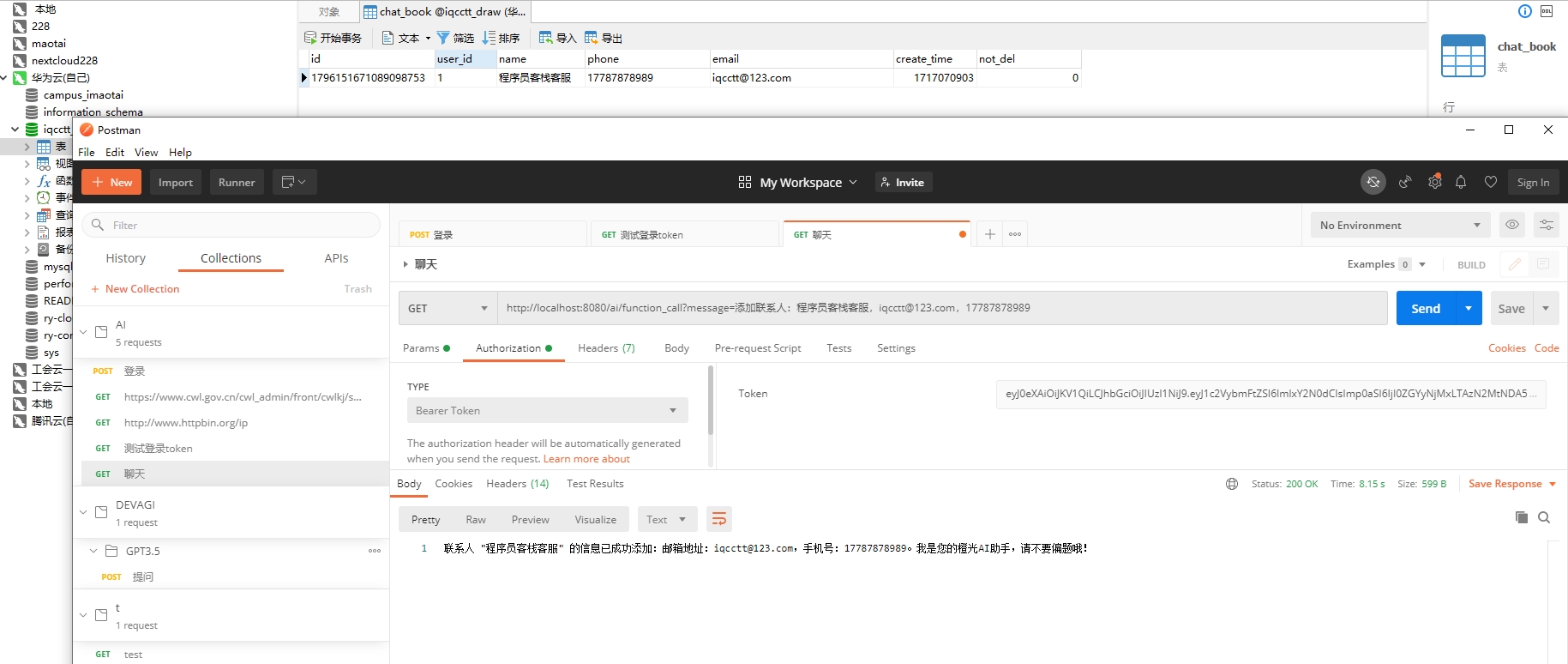Open the manage environments settings icon

click(1547, 225)
